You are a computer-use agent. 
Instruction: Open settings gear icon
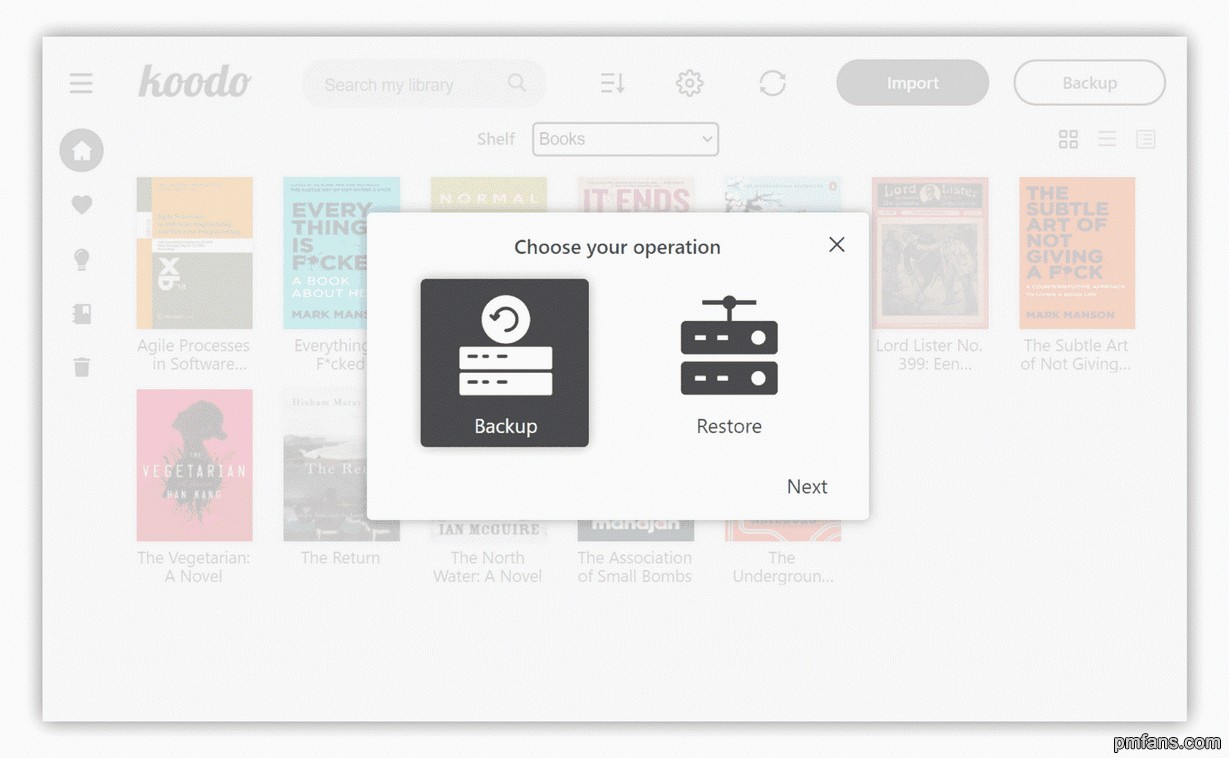(x=689, y=83)
